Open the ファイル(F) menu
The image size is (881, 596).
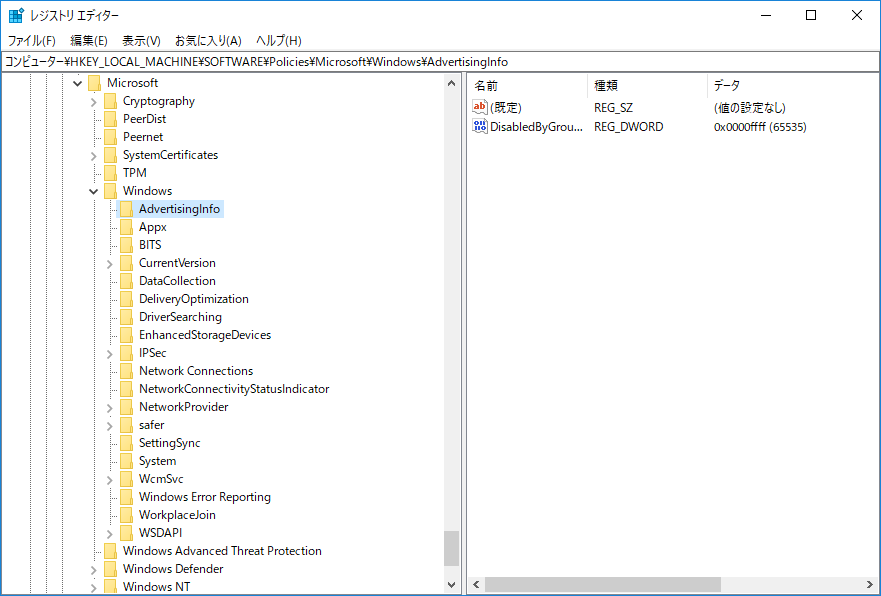coord(32,41)
